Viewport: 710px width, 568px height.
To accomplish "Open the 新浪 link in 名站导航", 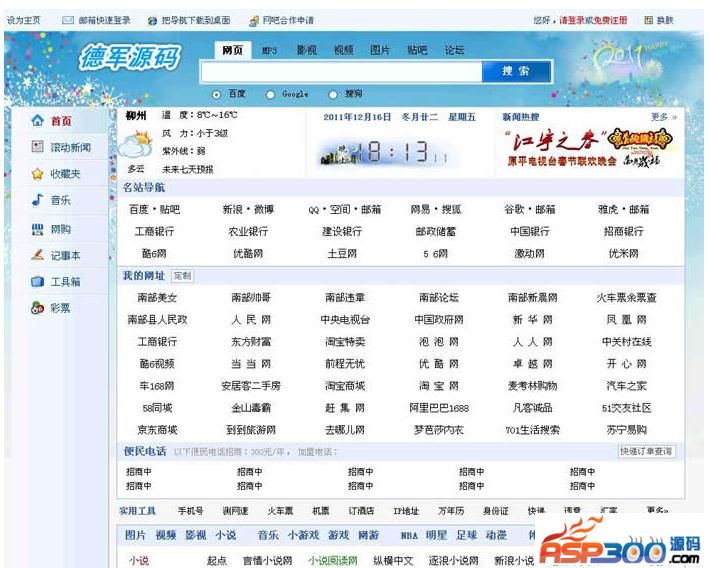I will pyautogui.click(x=233, y=209).
